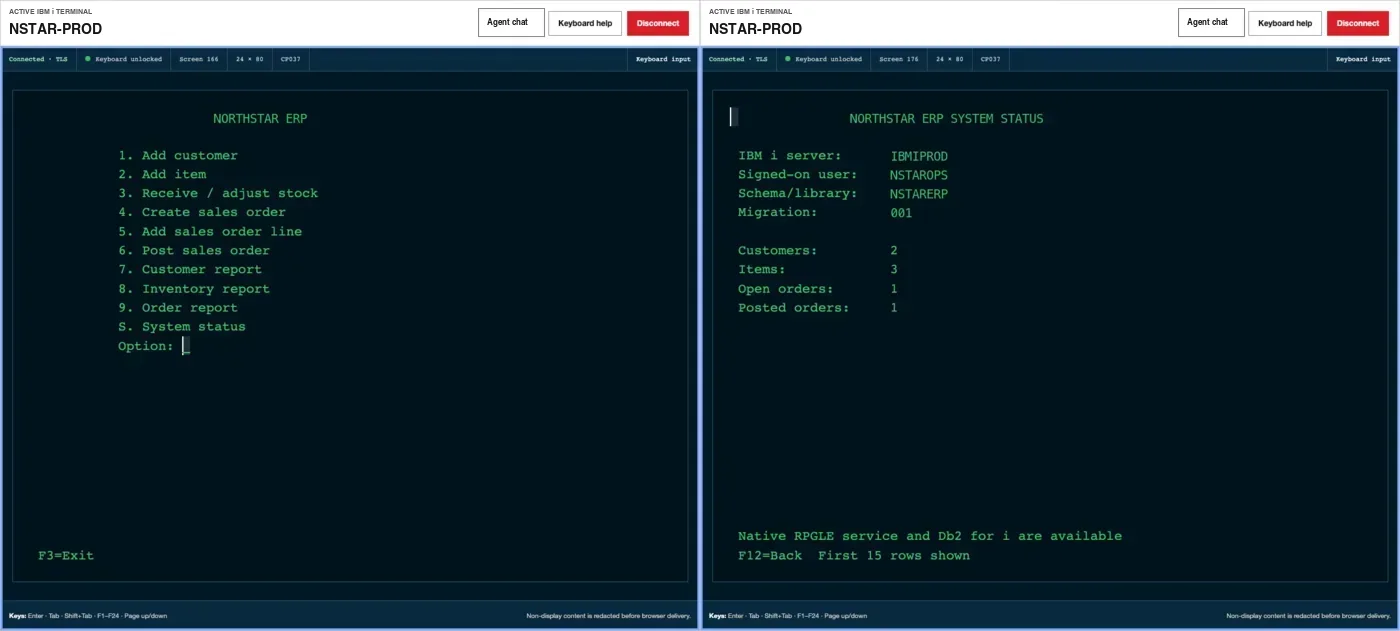Click the 'Open orders:' label

(x=786, y=289)
